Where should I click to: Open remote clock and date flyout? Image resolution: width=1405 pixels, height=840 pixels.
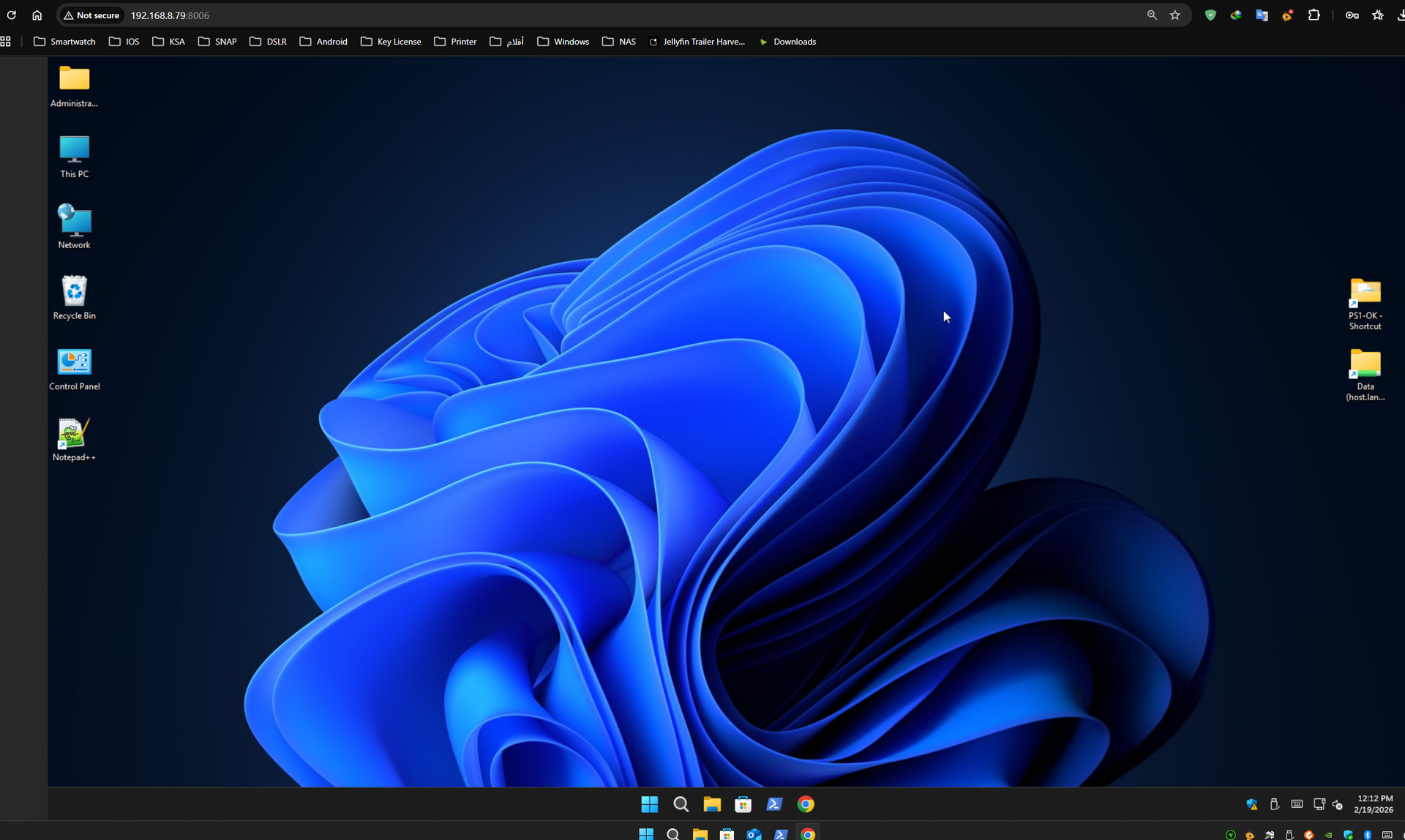(x=1374, y=804)
